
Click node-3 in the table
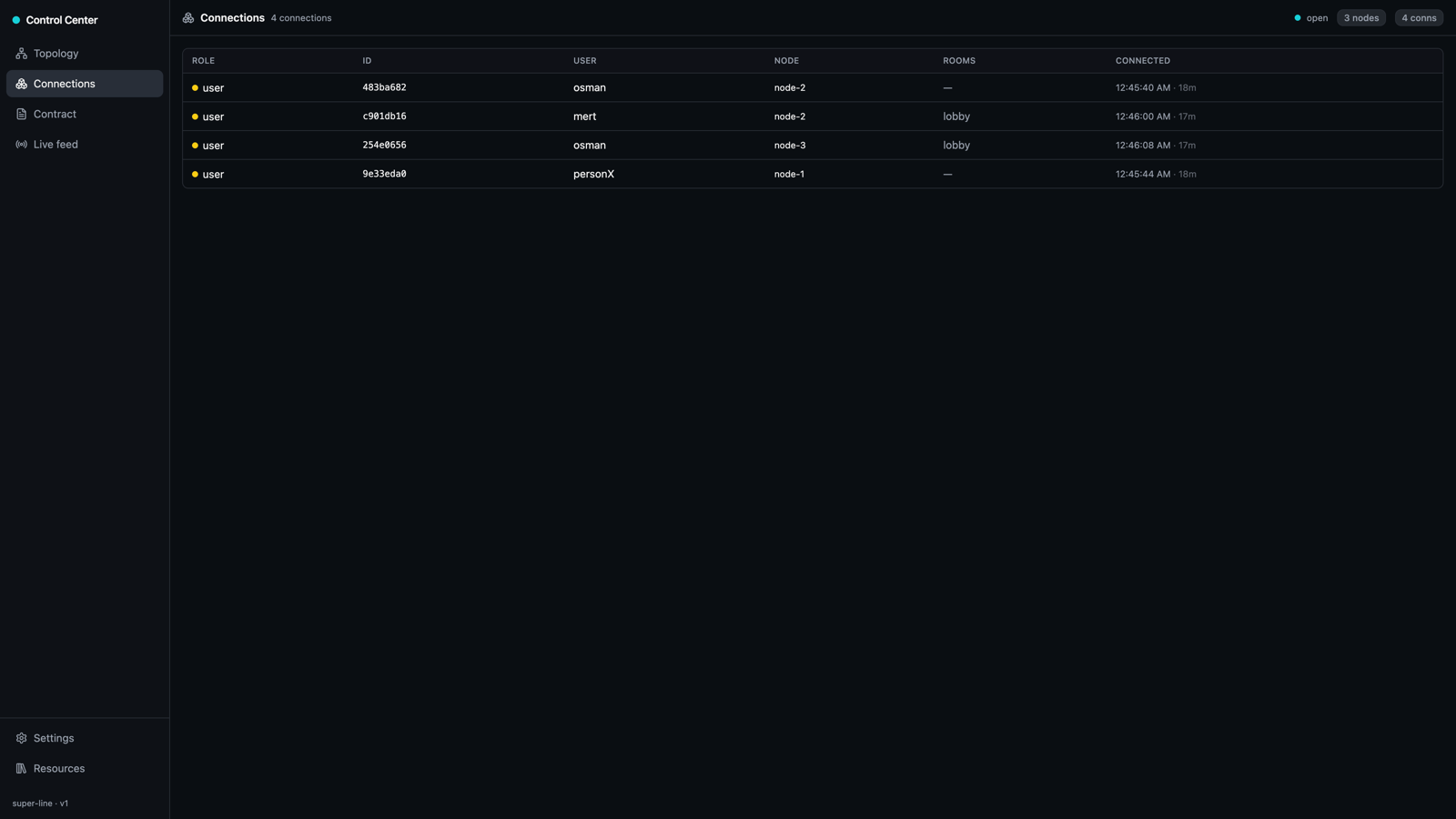[x=790, y=146]
